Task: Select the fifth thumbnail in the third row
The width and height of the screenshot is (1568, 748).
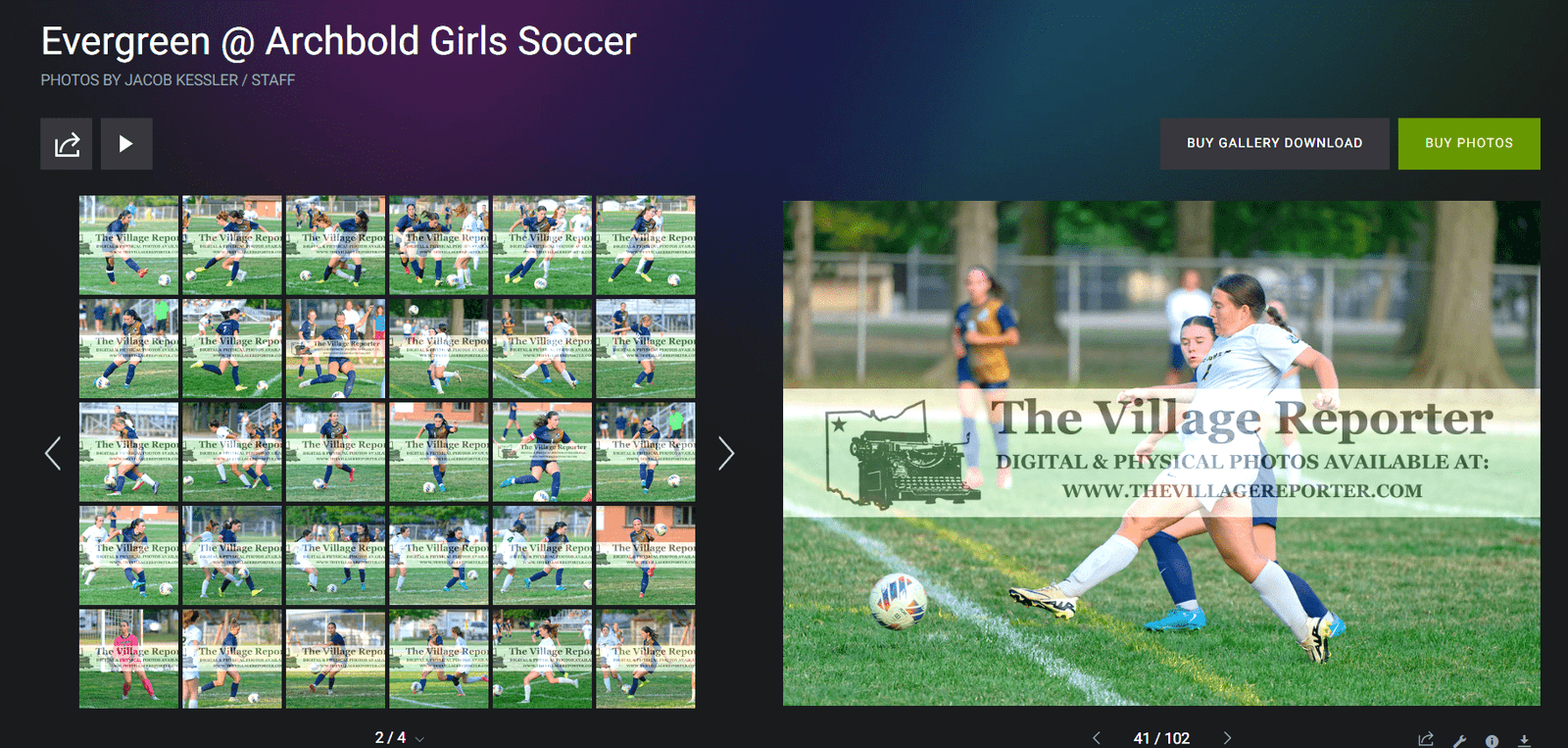Action: tap(543, 452)
